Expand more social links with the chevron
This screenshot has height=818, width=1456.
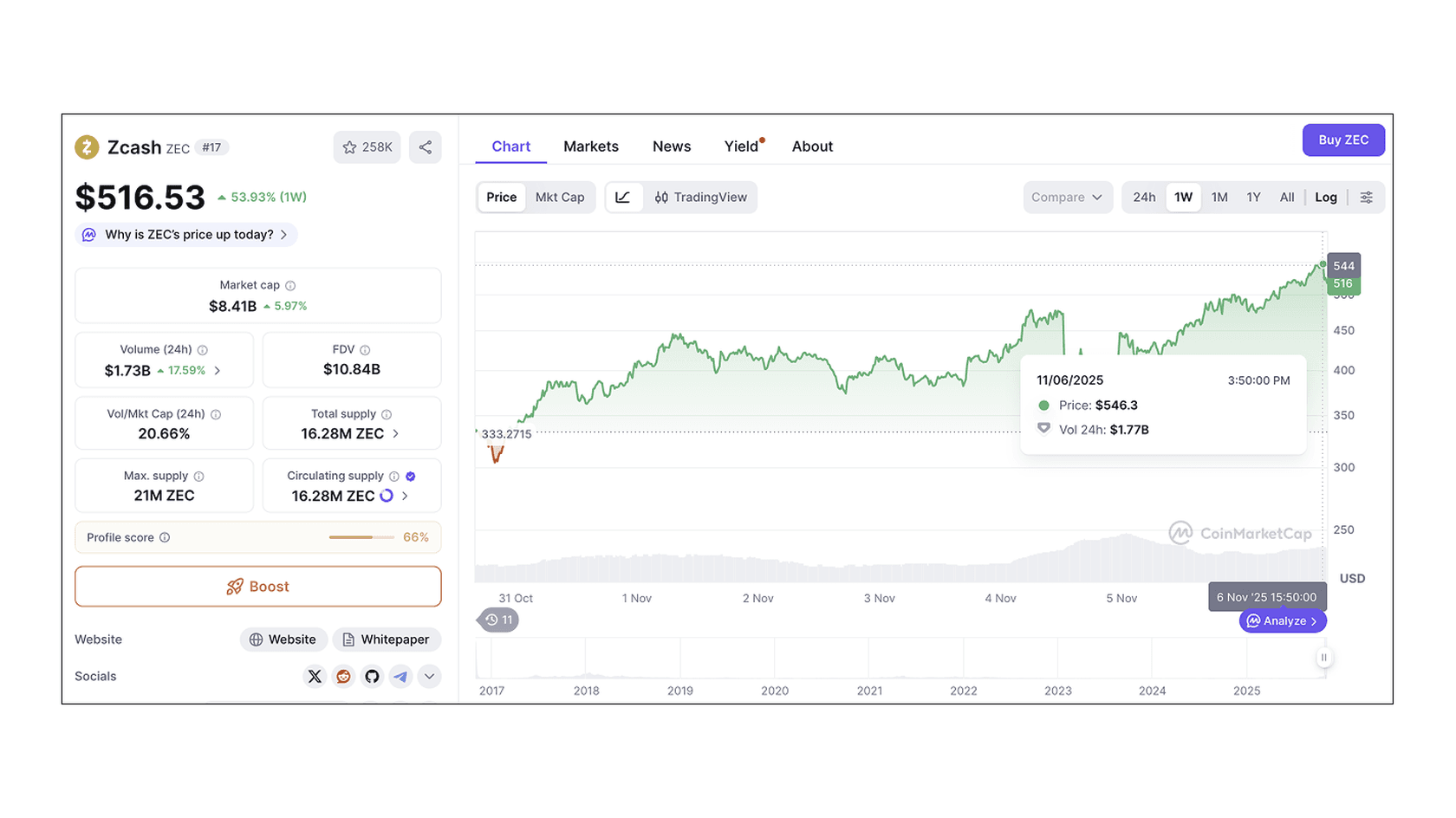(428, 676)
